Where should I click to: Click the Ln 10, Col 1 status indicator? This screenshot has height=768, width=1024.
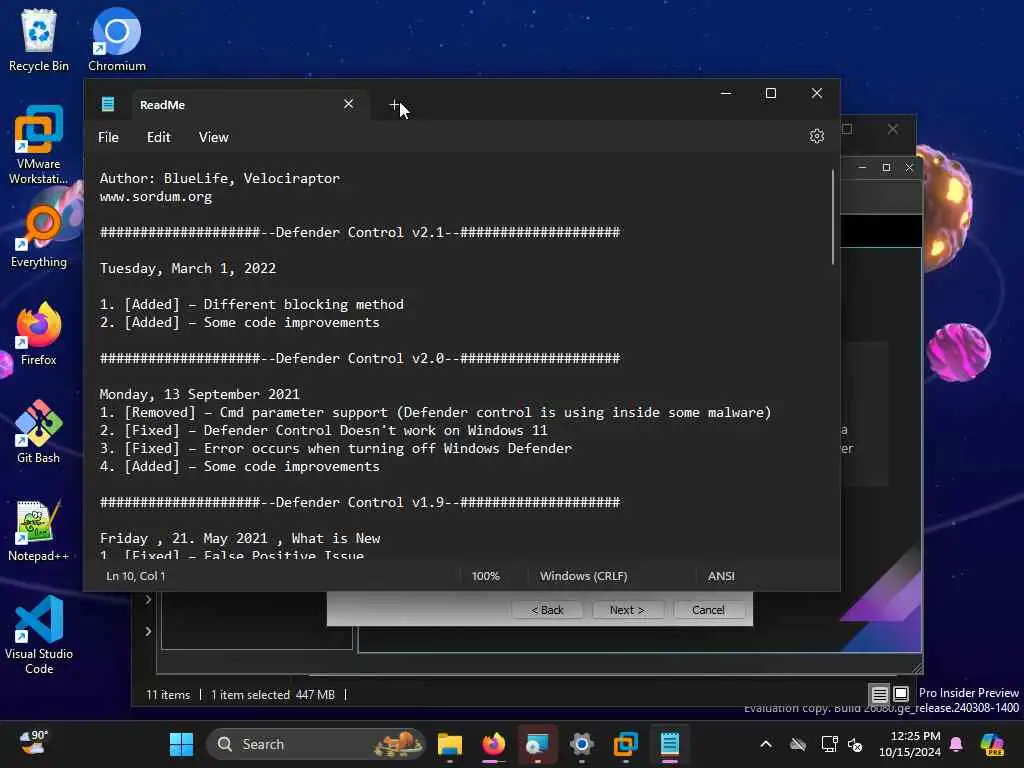coord(136,576)
